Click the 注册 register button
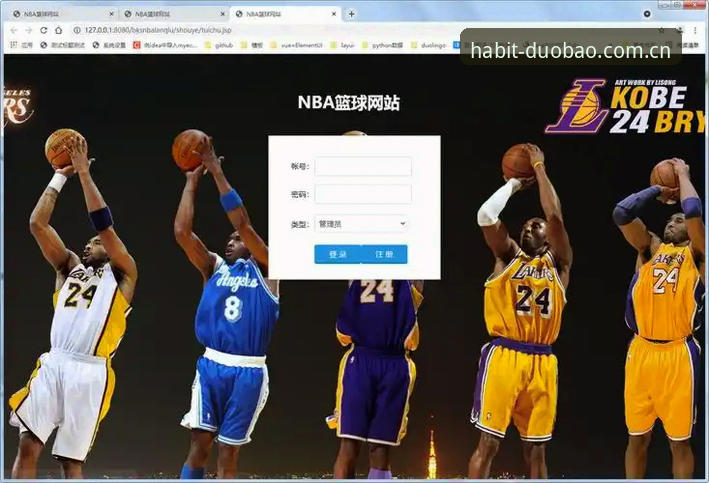The width and height of the screenshot is (709, 483). (x=384, y=254)
